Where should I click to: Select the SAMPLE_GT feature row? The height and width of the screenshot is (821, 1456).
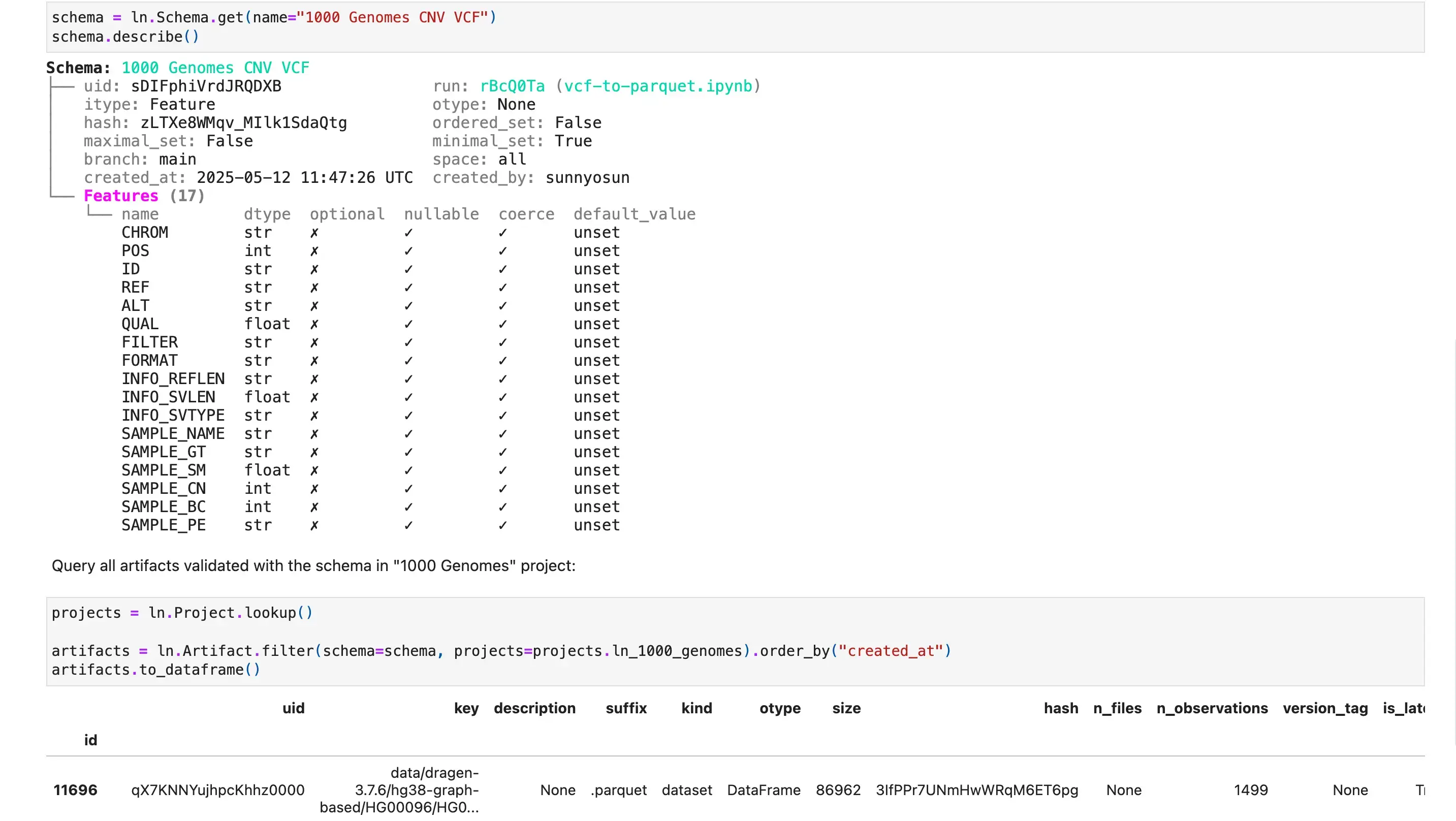164,451
